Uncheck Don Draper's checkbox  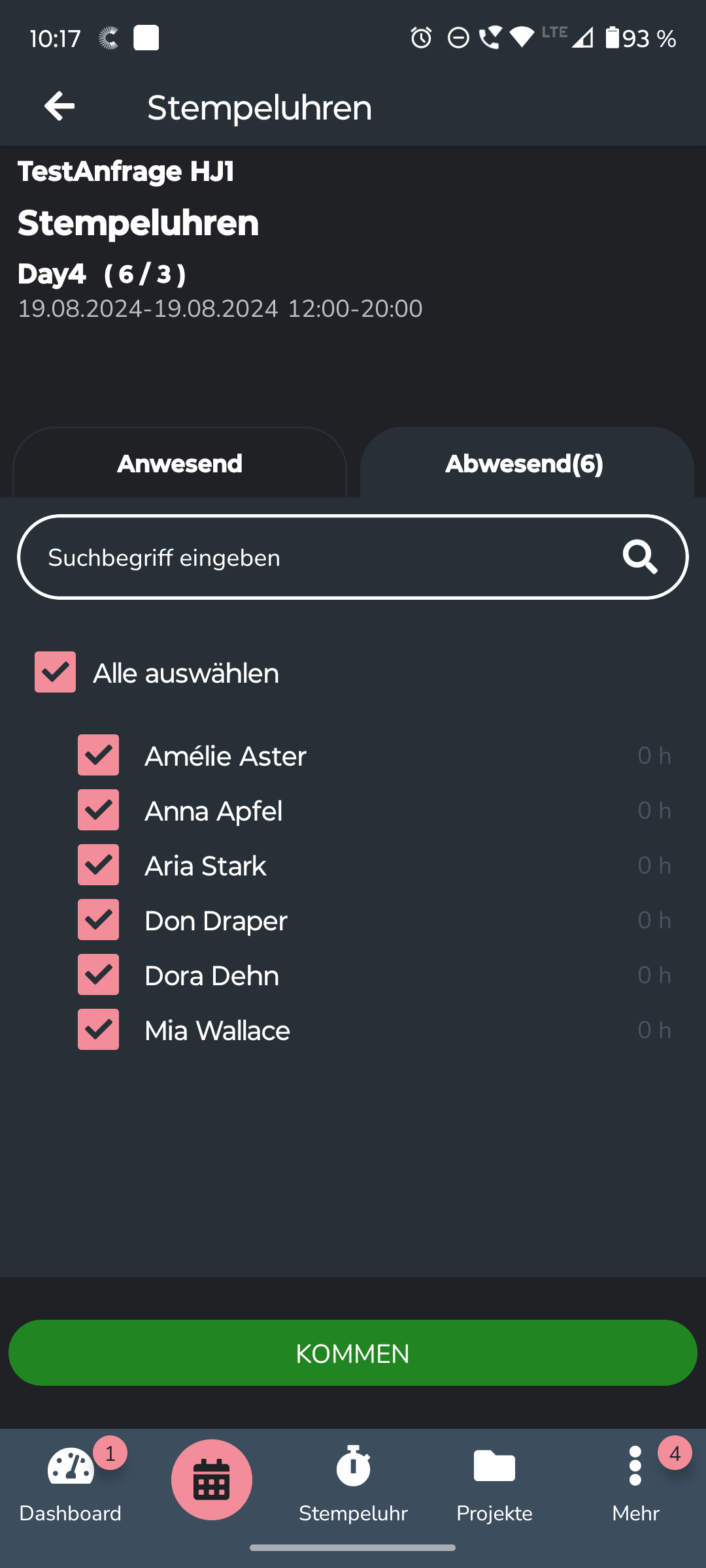click(x=99, y=920)
